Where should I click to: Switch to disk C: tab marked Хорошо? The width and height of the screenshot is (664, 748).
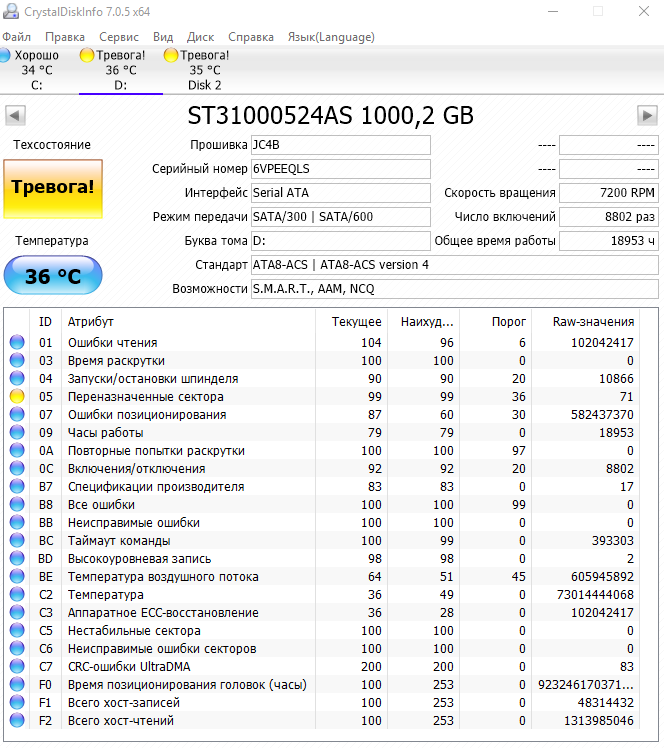point(36,70)
